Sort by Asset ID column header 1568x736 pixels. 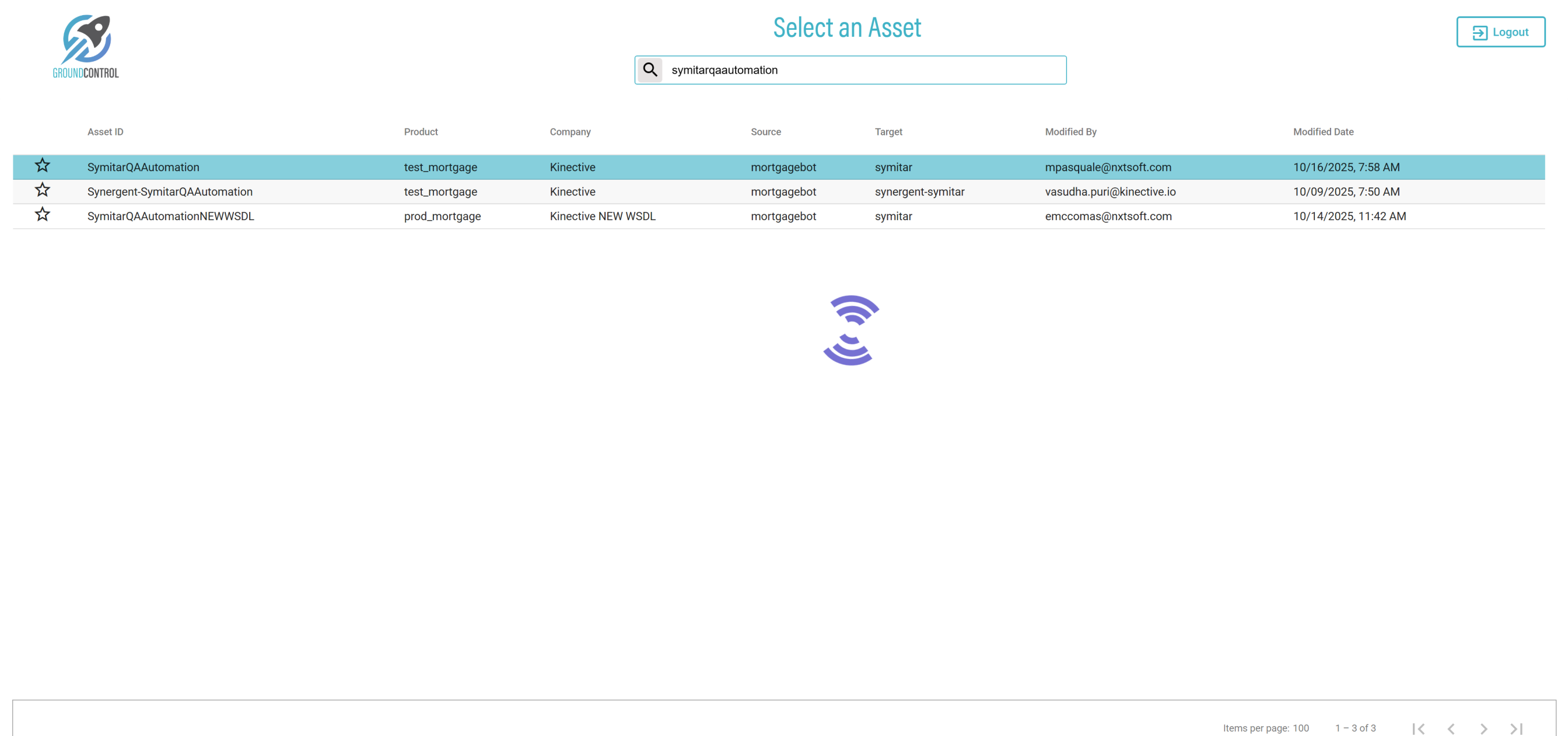pos(106,131)
